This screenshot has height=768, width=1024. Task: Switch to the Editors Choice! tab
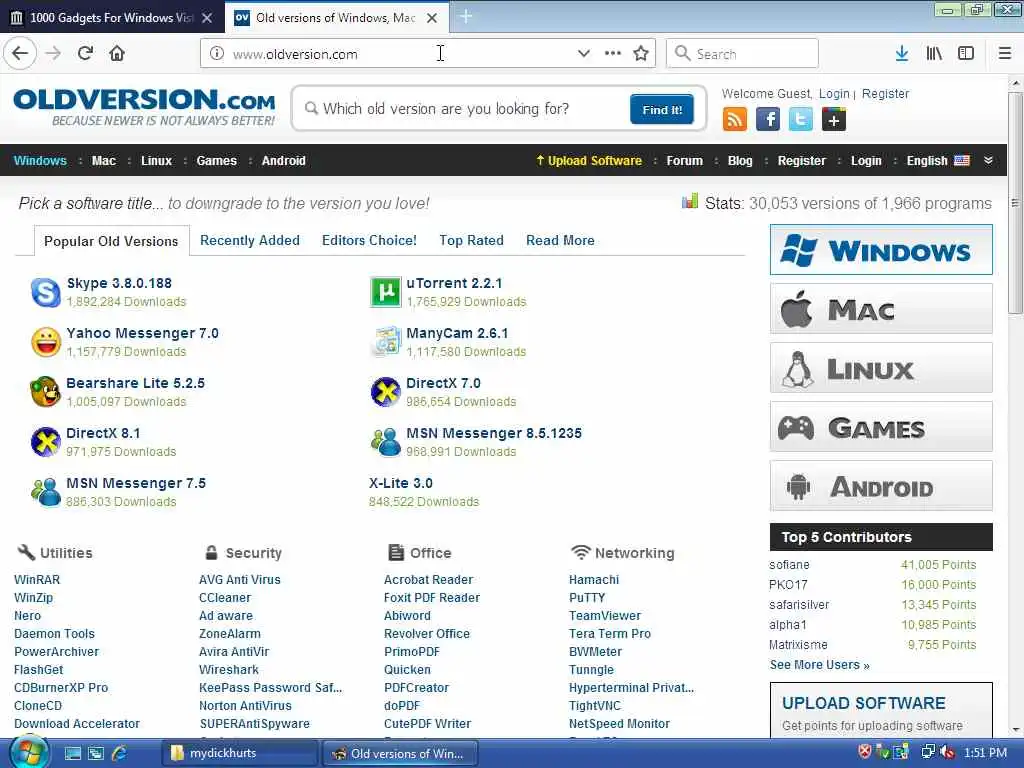(369, 240)
